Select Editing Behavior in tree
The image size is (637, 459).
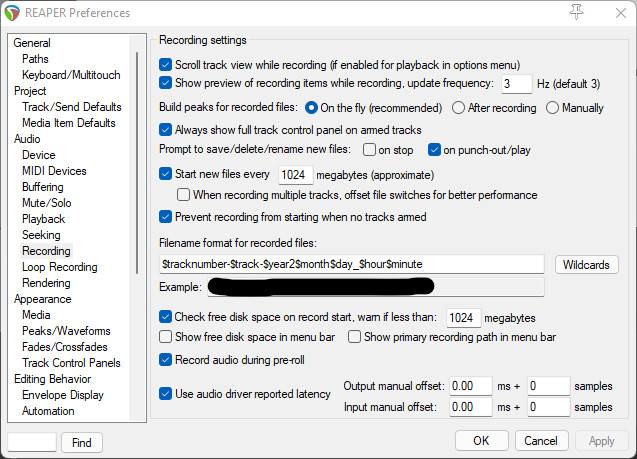pos(52,379)
